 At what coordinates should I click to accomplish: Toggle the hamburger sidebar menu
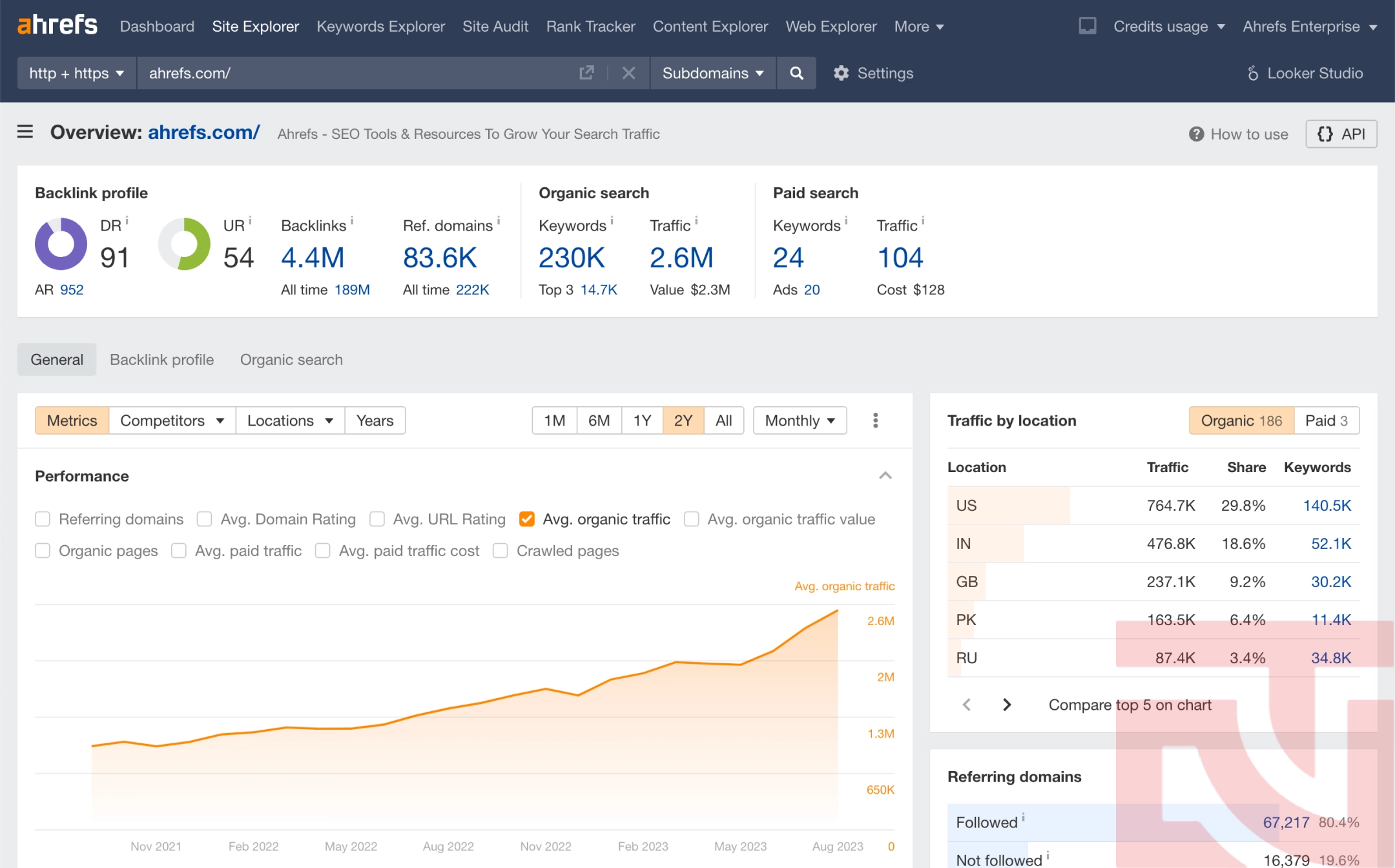click(x=25, y=132)
